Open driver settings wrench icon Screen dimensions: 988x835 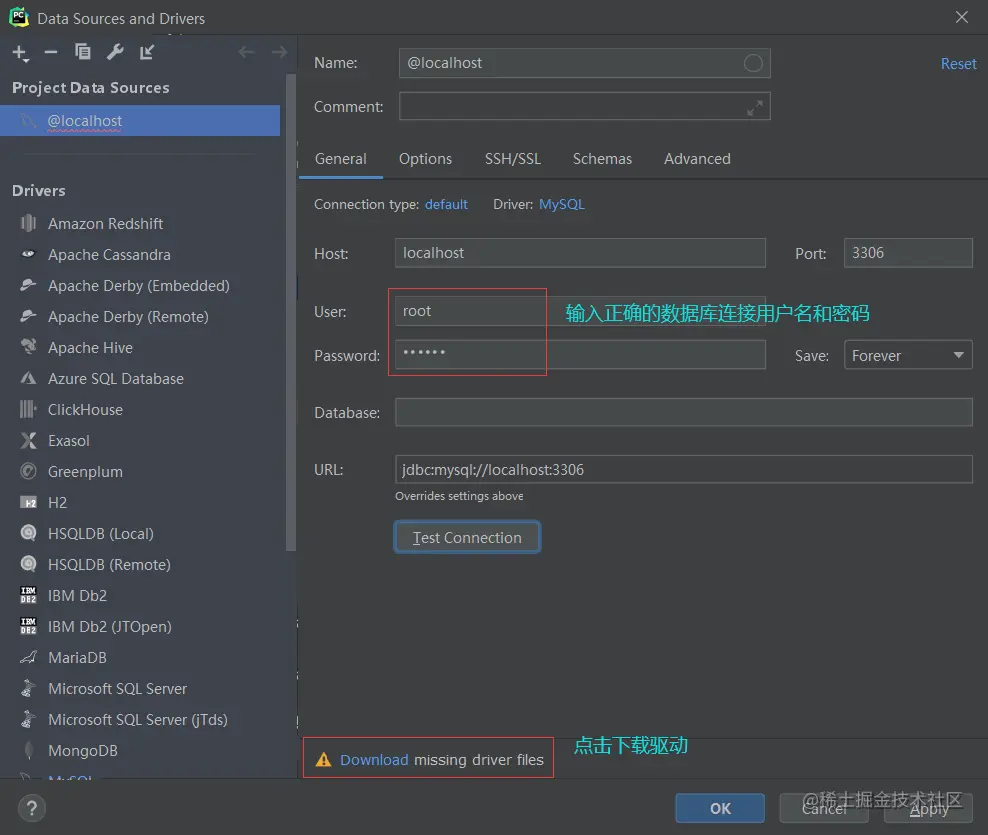(115, 52)
